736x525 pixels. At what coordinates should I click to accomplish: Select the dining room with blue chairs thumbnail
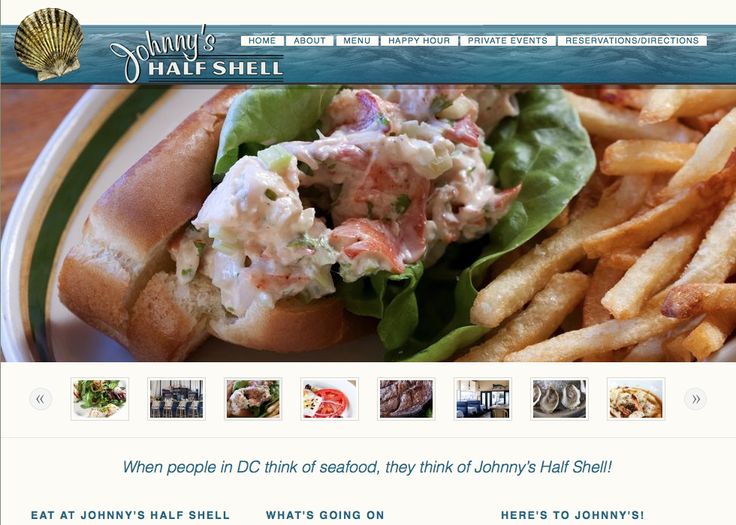coord(176,399)
